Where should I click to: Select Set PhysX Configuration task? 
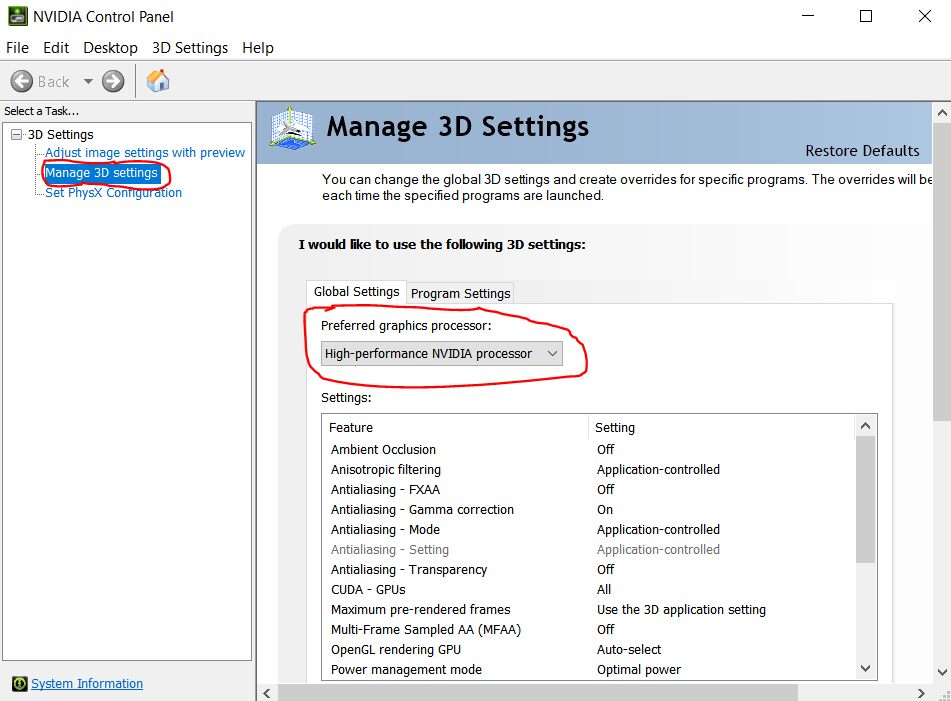click(113, 193)
